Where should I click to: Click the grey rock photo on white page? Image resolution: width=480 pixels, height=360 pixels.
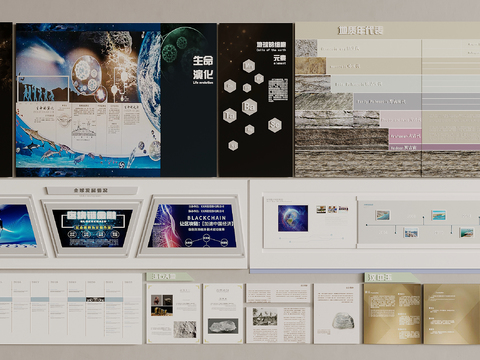click(343, 321)
